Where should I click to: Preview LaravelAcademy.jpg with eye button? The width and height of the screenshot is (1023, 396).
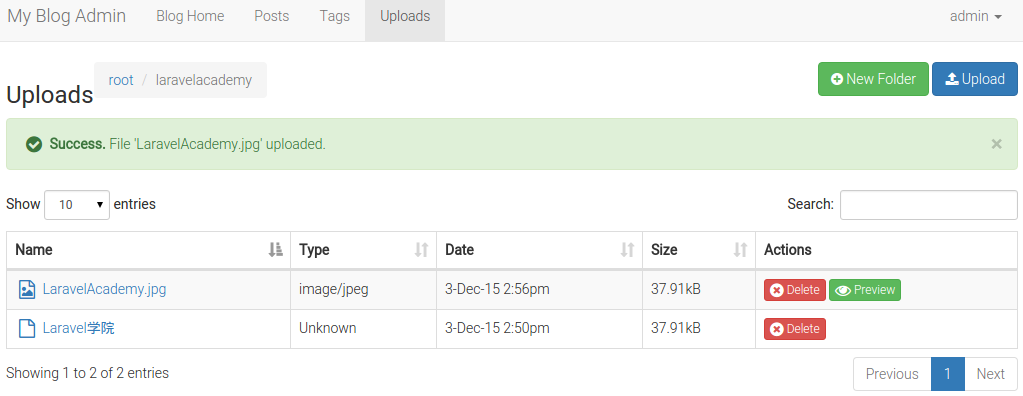[865, 290]
